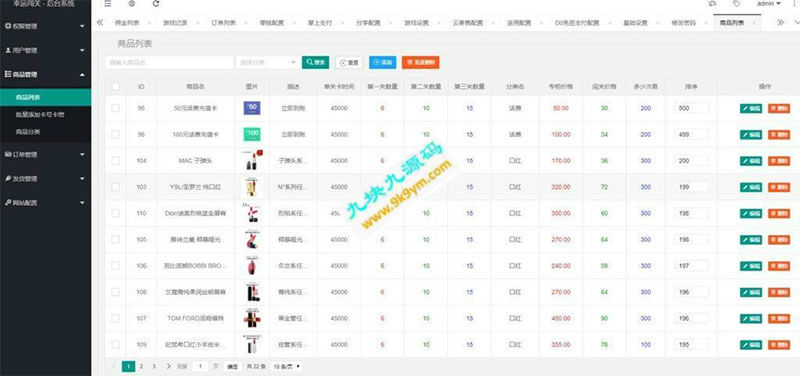Delete the product with ID 110

click(x=779, y=213)
